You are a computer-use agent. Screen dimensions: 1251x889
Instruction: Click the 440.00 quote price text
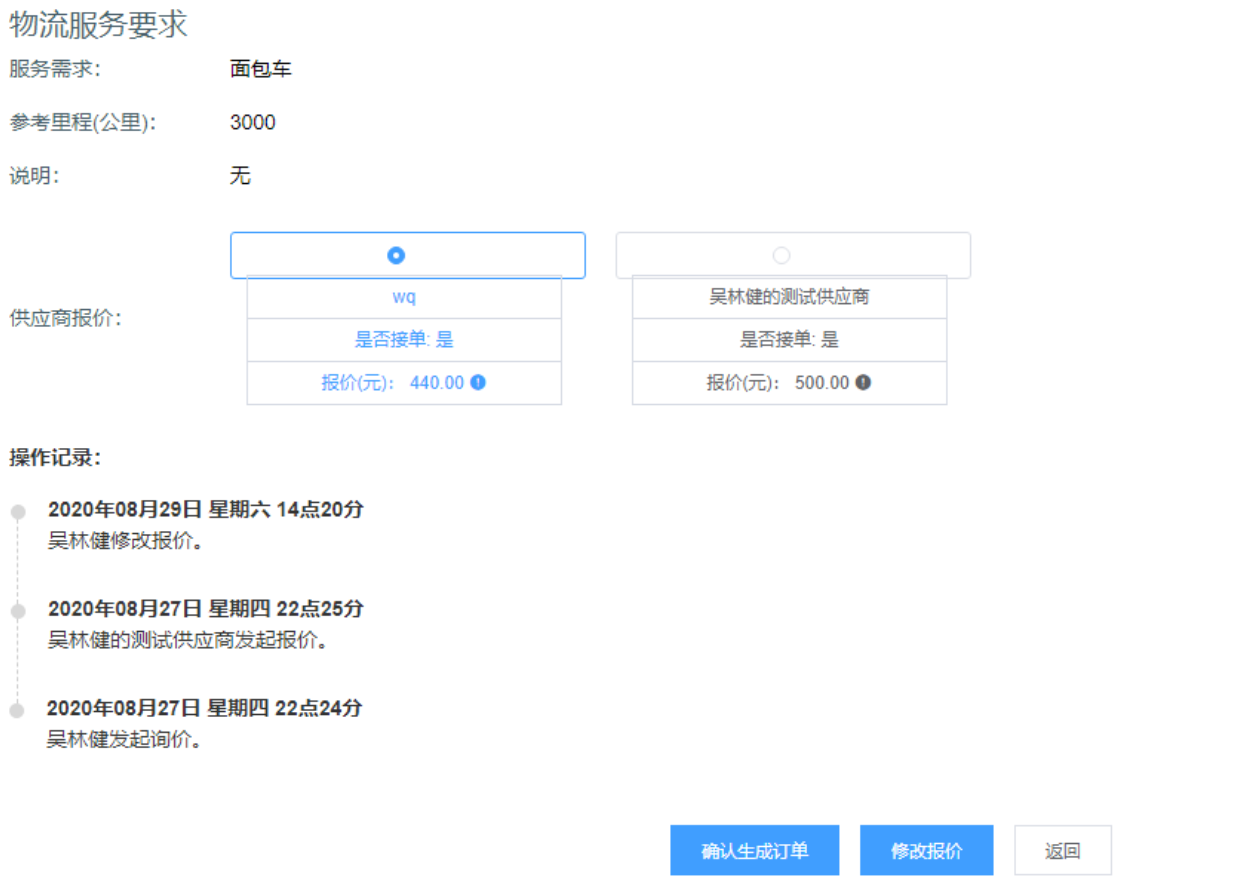(437, 383)
